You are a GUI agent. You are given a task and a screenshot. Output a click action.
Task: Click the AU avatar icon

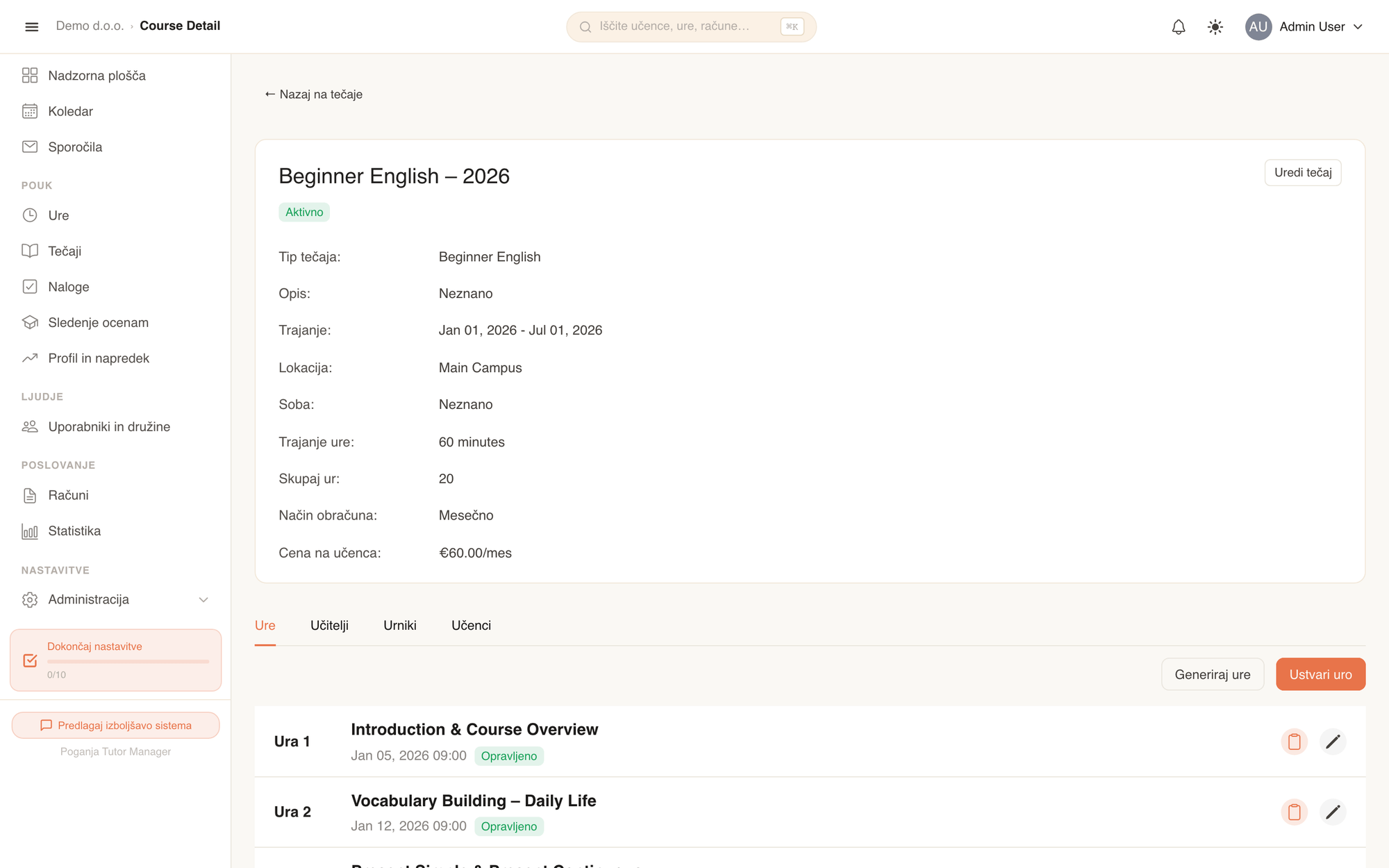pos(1258,26)
